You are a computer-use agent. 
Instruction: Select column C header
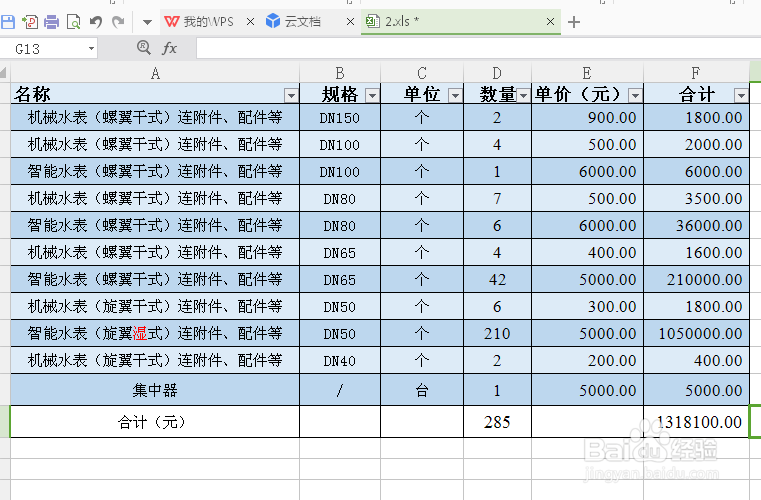422,73
